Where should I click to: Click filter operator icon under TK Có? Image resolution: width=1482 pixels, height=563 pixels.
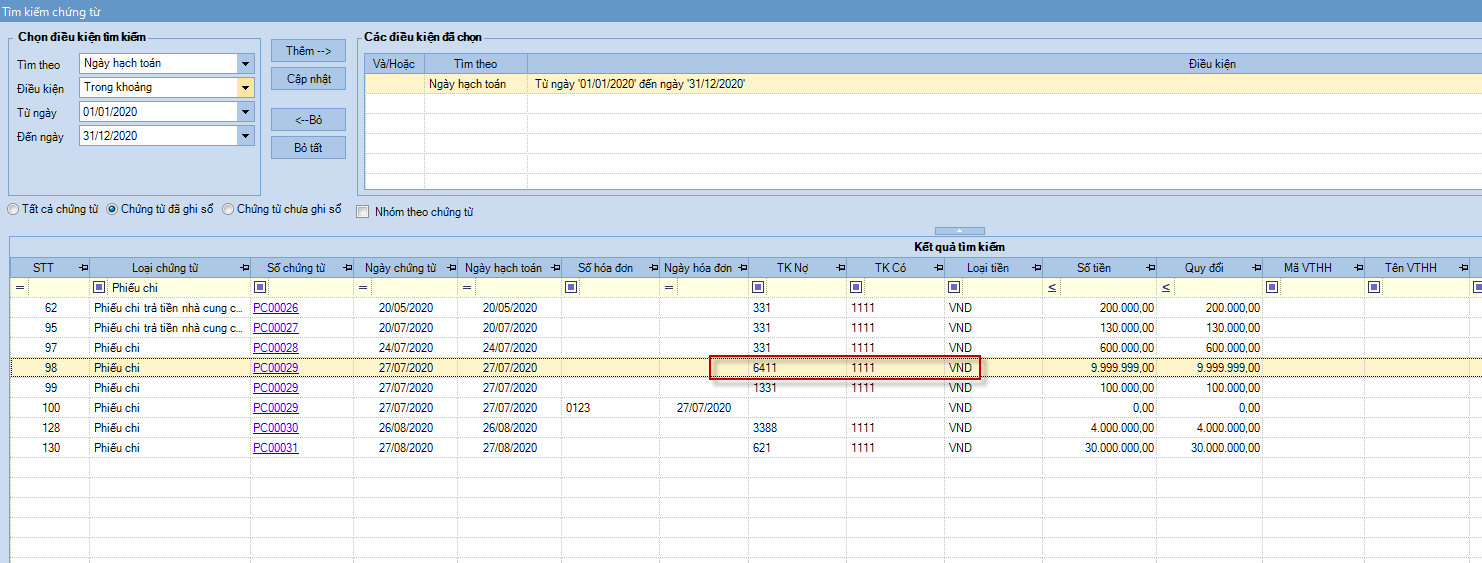[855, 288]
